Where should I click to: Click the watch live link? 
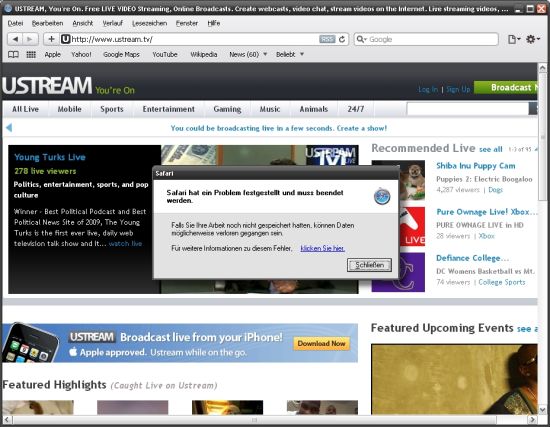pos(125,243)
